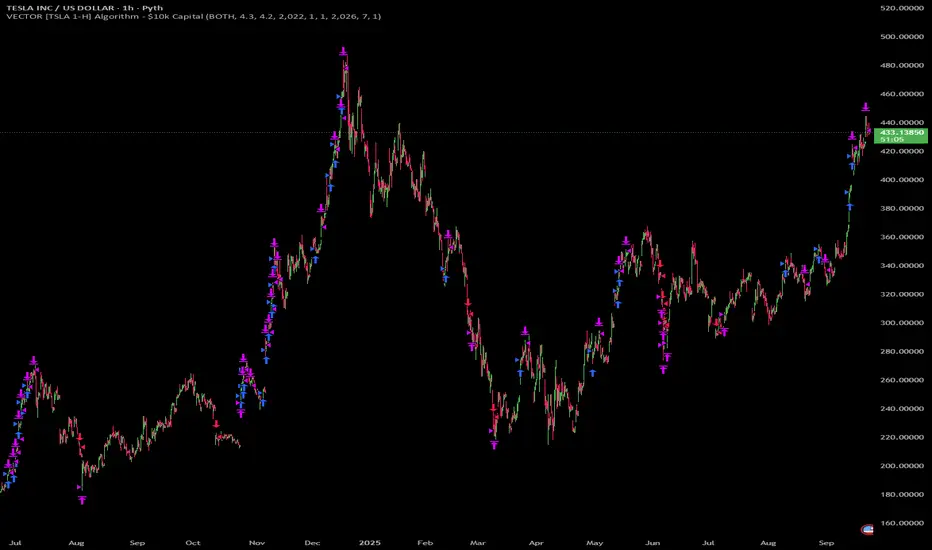The width and height of the screenshot is (932, 550).
Task: Click the 180.00000 price axis label
Action: click(x=902, y=494)
